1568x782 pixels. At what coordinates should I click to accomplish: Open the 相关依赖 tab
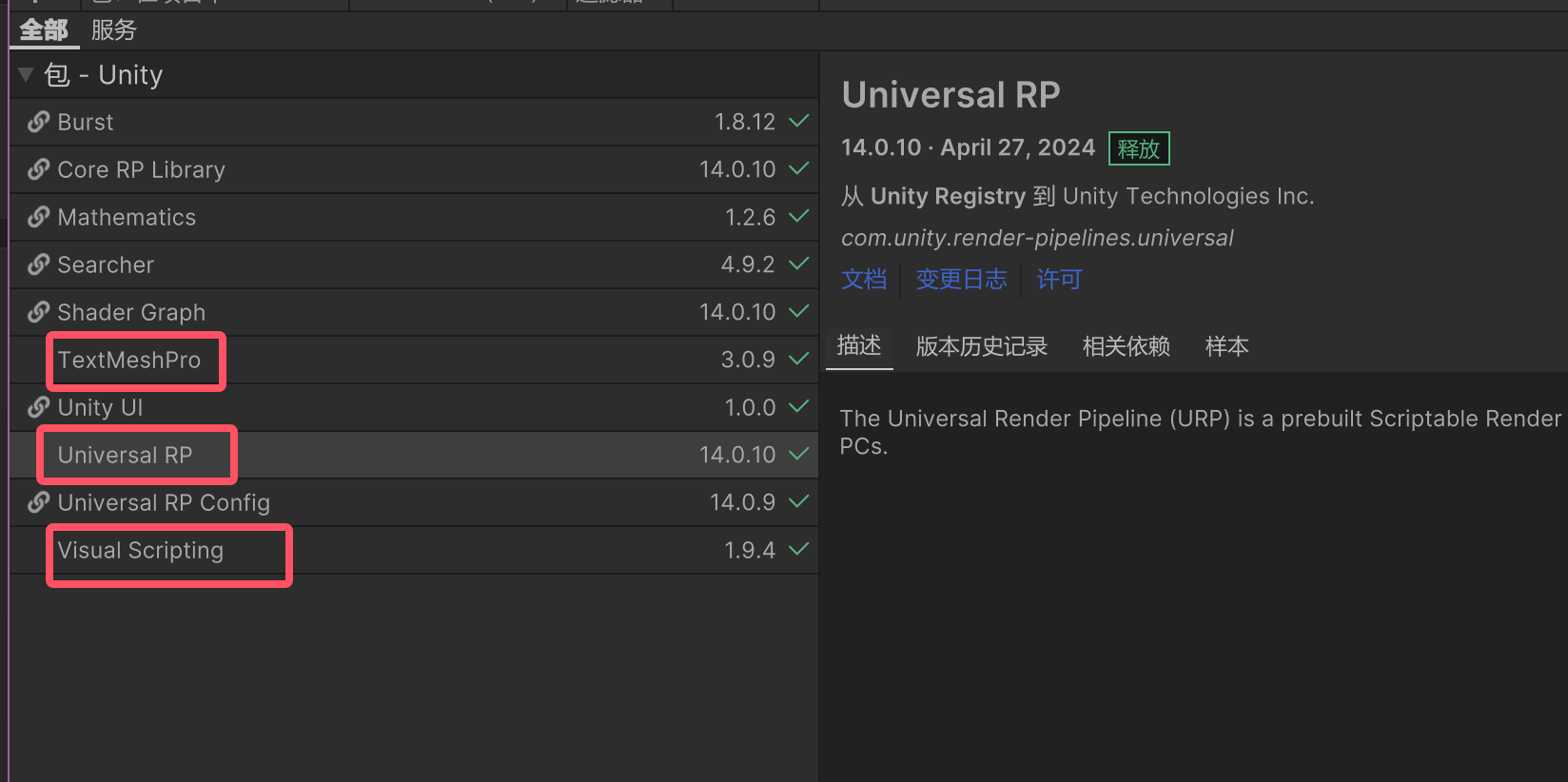(x=1127, y=346)
